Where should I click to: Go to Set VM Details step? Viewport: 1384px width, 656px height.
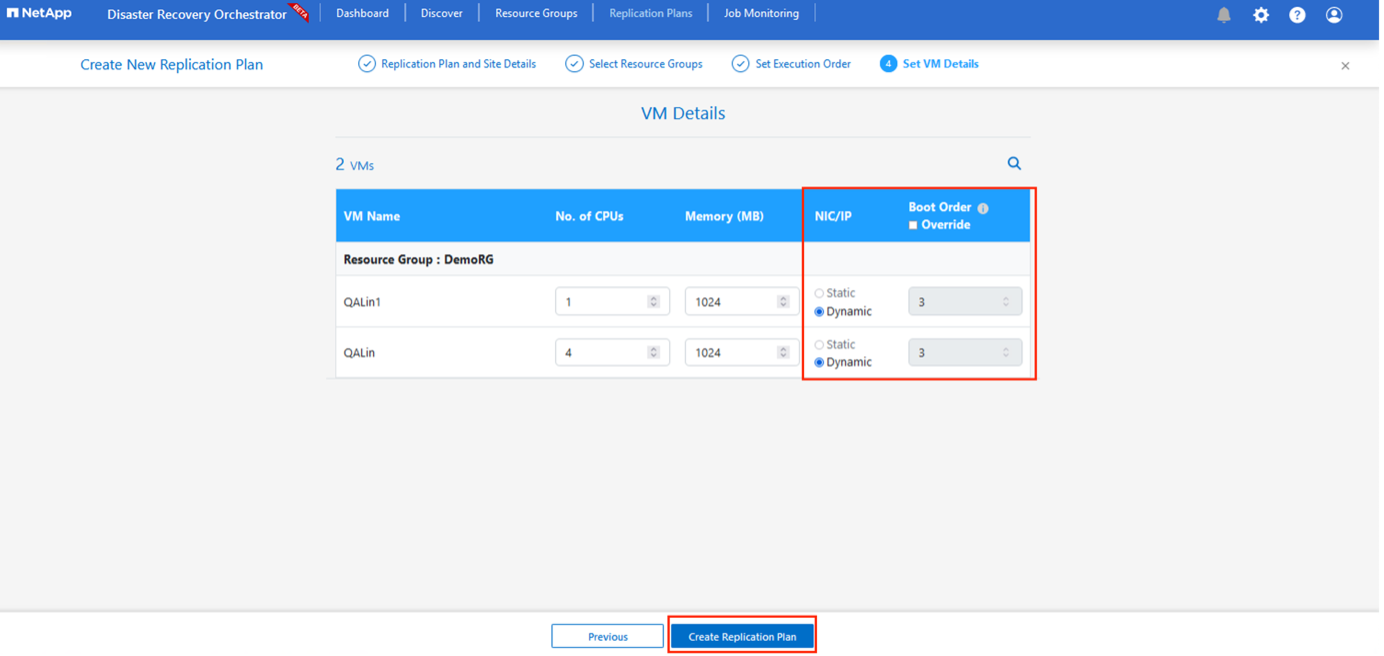940,64
